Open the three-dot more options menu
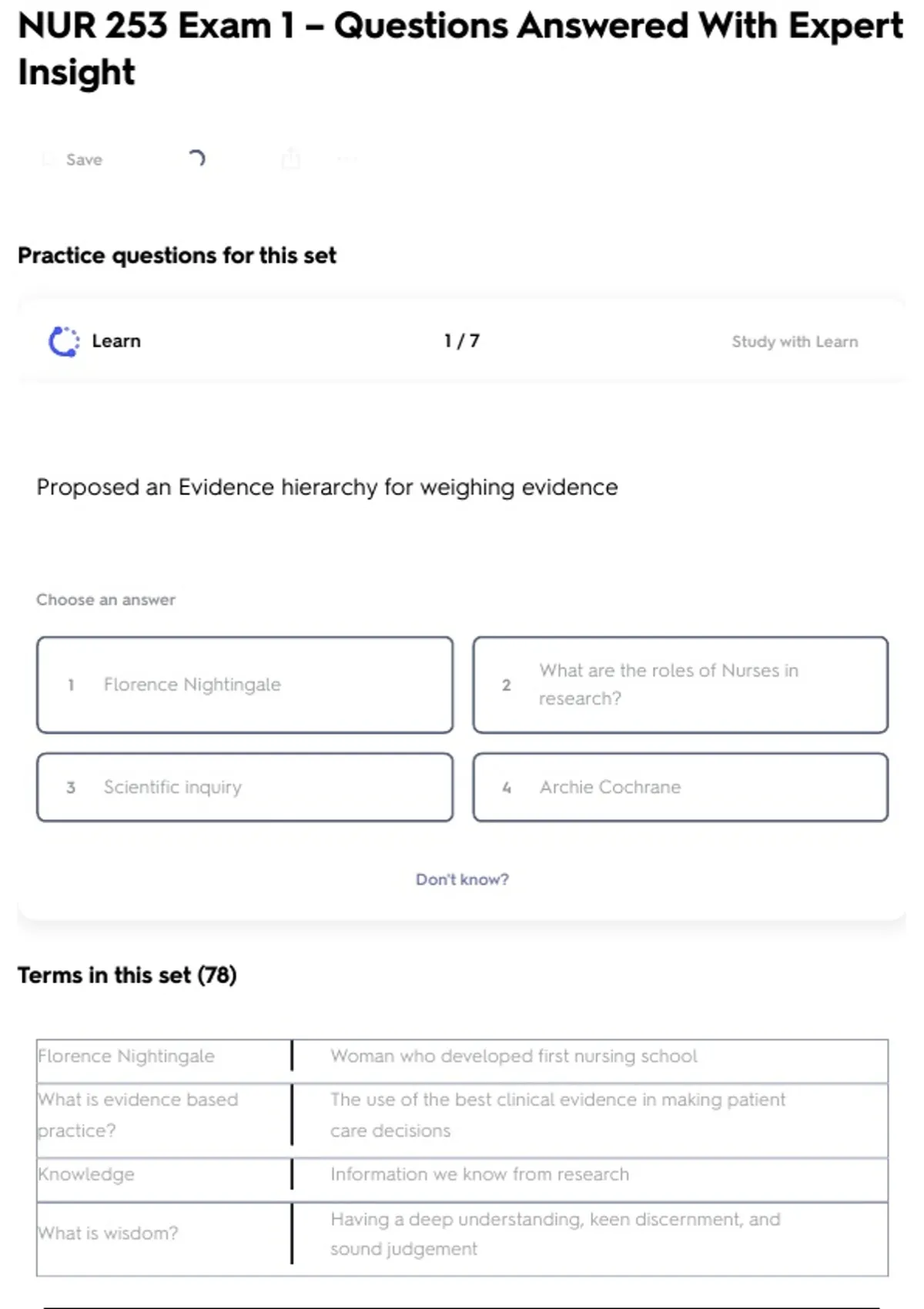 pyautogui.click(x=346, y=159)
